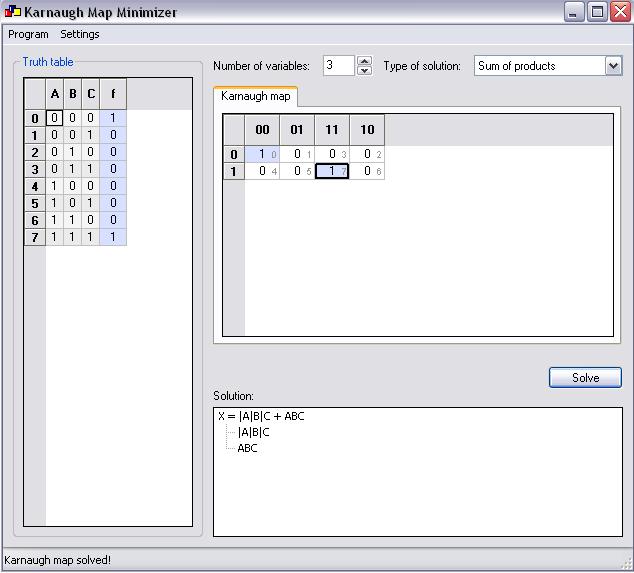Click the resize grip in the status bar
The width and height of the screenshot is (634, 573).
[x=626, y=564]
